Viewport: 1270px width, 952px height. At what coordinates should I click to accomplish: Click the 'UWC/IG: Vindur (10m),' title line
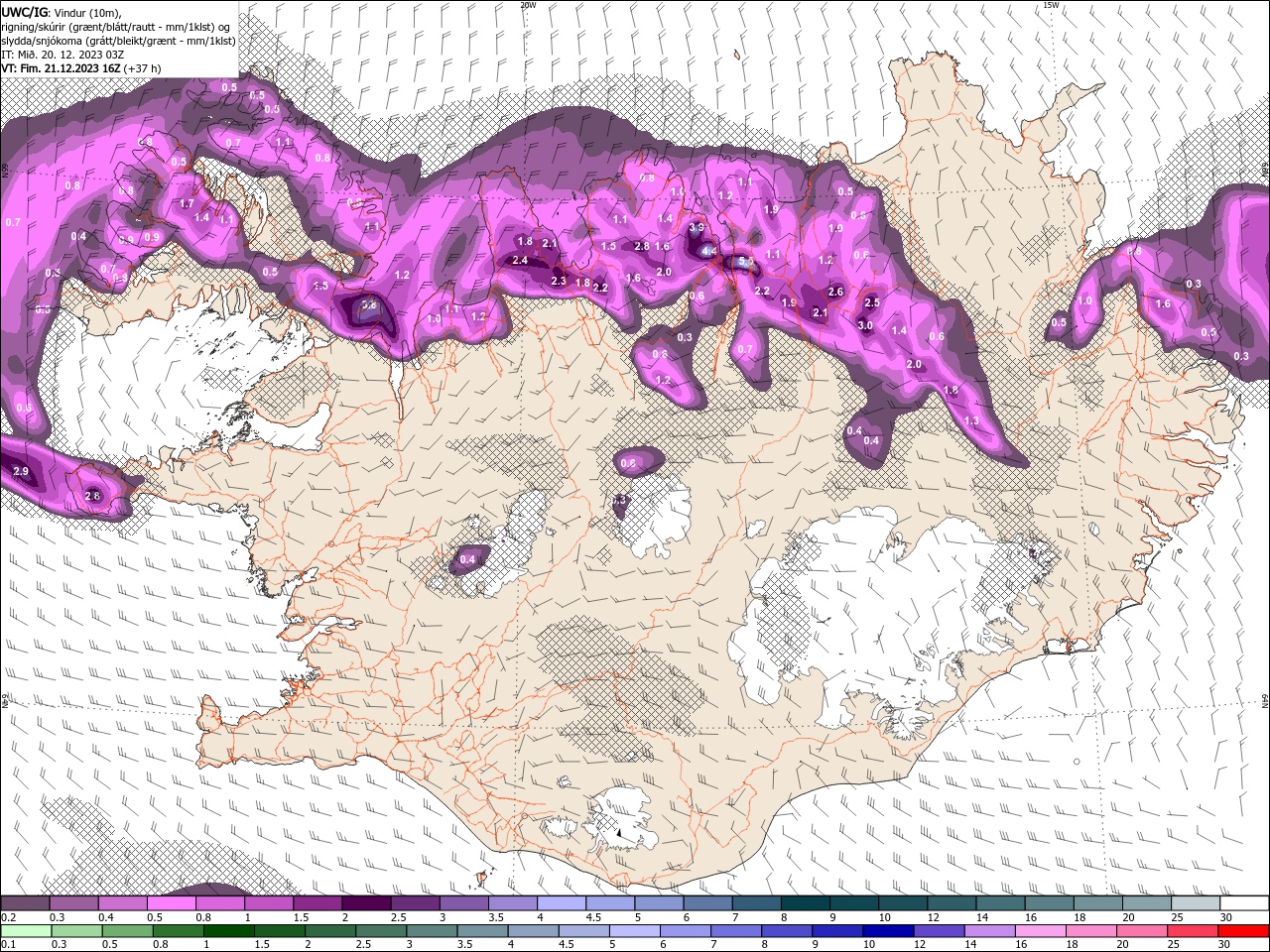[61, 12]
